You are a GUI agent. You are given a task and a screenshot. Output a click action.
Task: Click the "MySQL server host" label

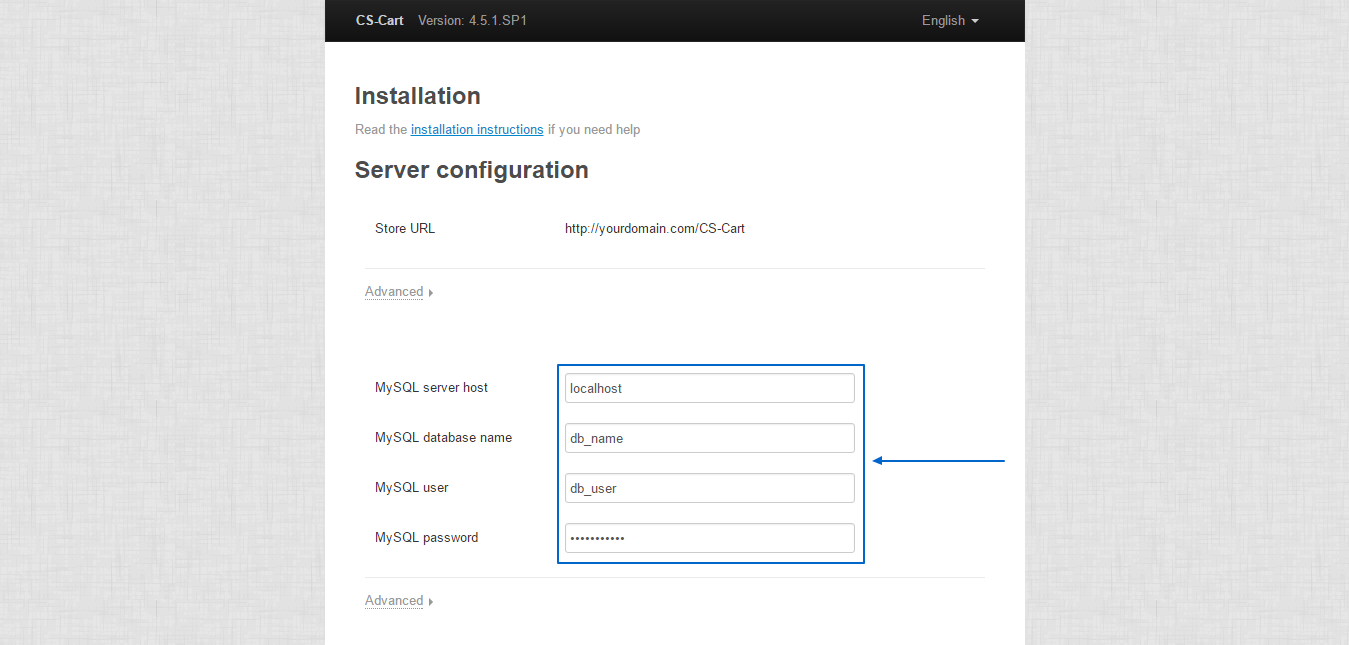point(431,388)
